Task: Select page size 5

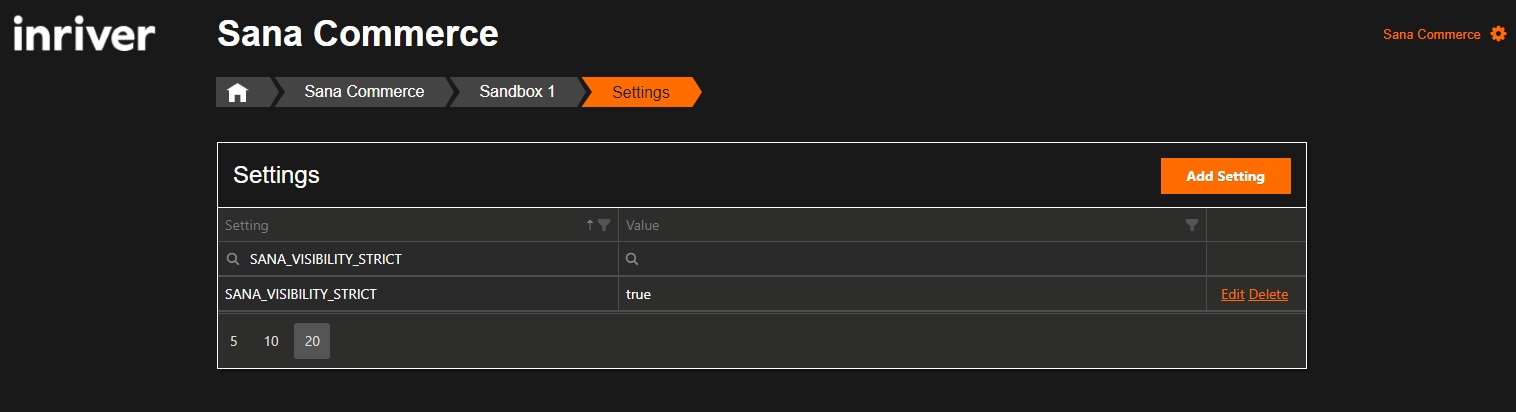Action: click(x=234, y=341)
